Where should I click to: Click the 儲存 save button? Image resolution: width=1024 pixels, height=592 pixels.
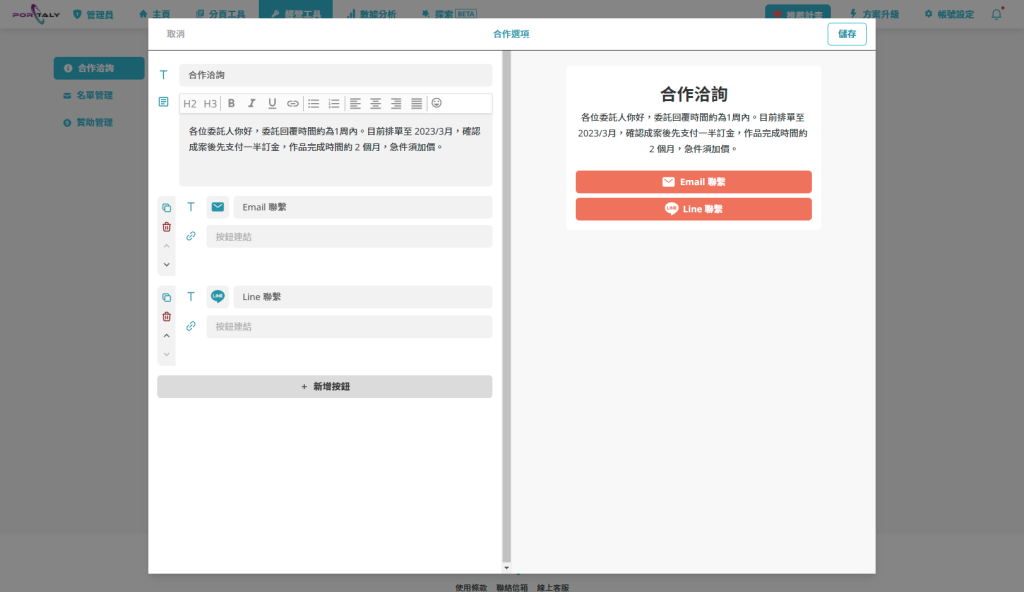point(846,34)
